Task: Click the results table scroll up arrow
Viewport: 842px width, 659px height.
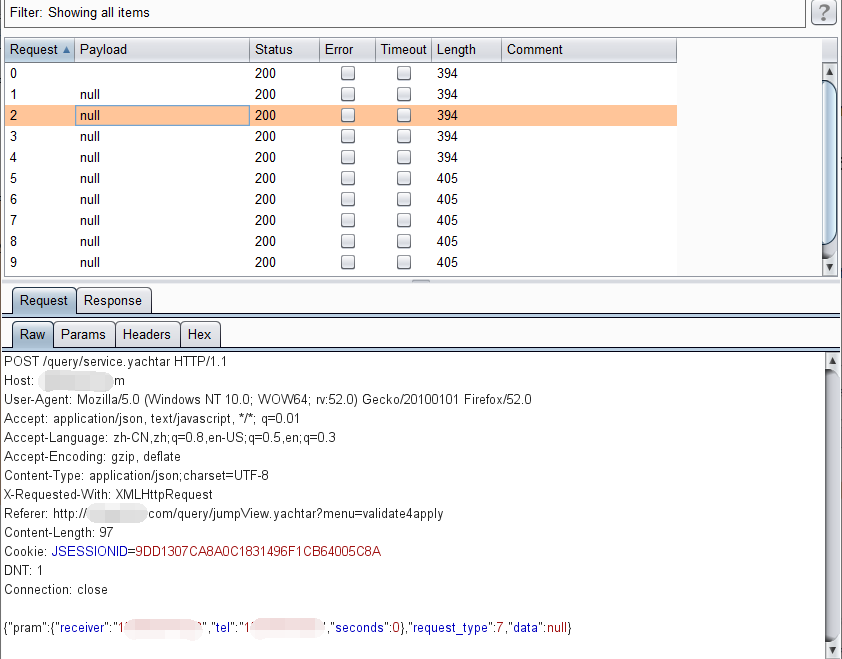Action: [x=830, y=71]
